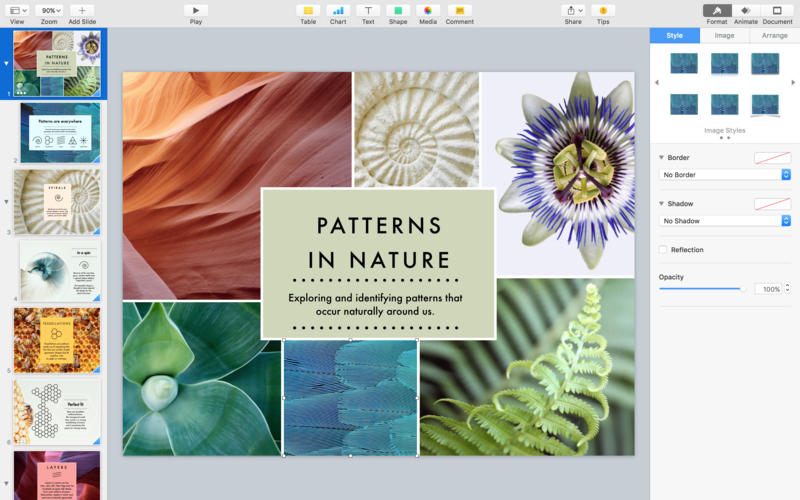Open the Animate inspector

[746, 10]
